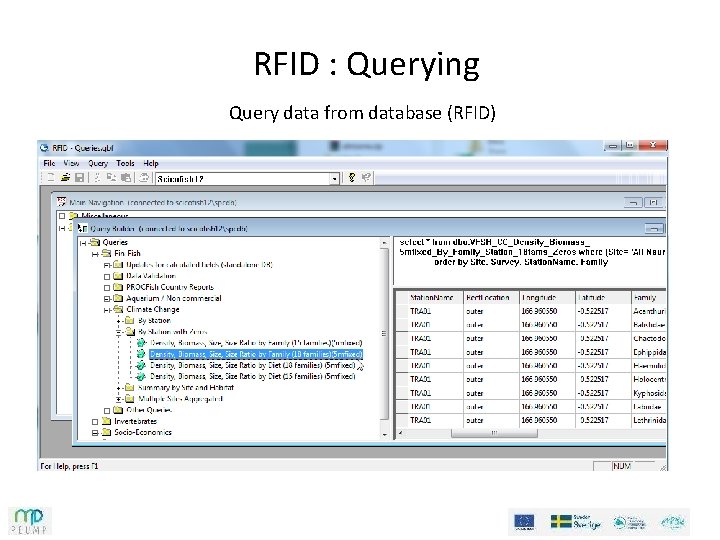Click the Copy toolbar icon

(x=112, y=178)
